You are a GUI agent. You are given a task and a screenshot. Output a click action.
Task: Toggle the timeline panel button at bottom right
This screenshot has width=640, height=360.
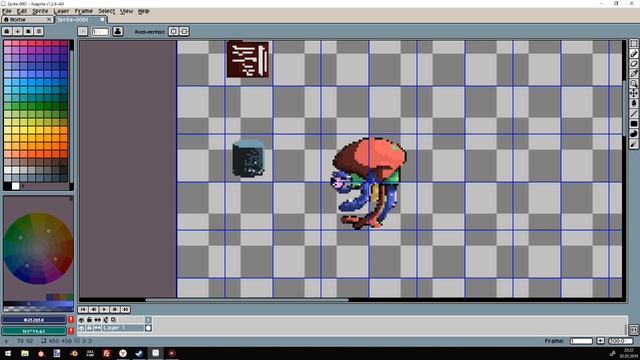(x=633, y=329)
